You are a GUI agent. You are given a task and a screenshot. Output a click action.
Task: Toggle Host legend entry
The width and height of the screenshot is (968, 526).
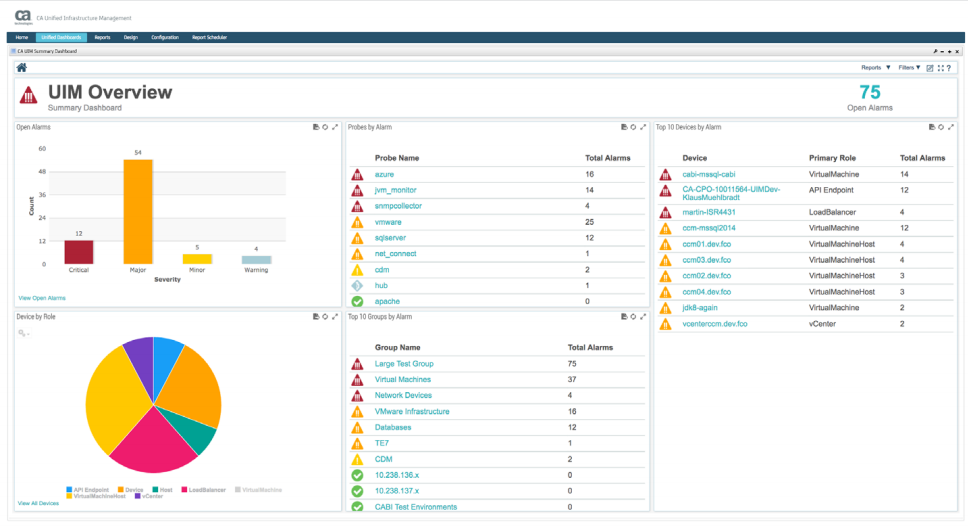[x=162, y=490]
